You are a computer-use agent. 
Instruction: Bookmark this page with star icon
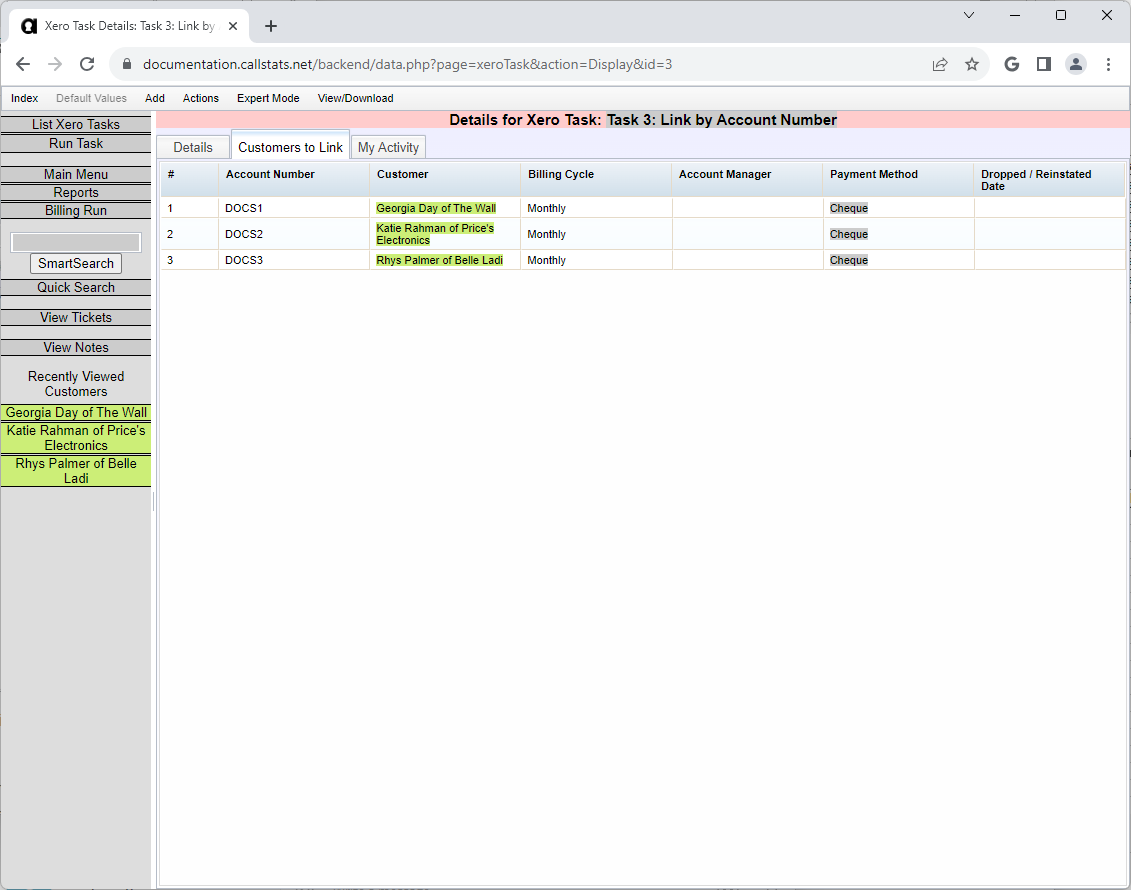tap(971, 64)
